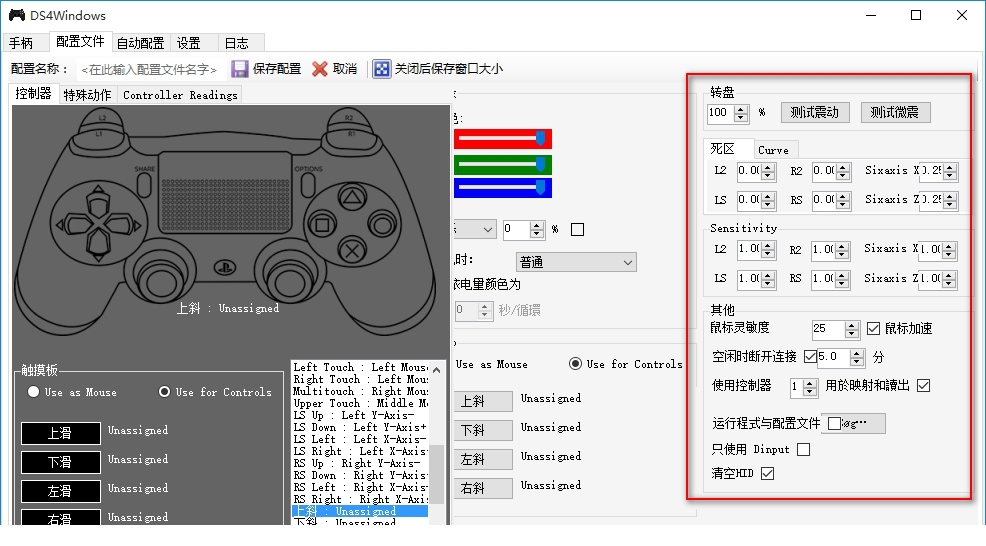The image size is (986, 546).
Task: Click the touchpad on the controller image
Action: 226,193
